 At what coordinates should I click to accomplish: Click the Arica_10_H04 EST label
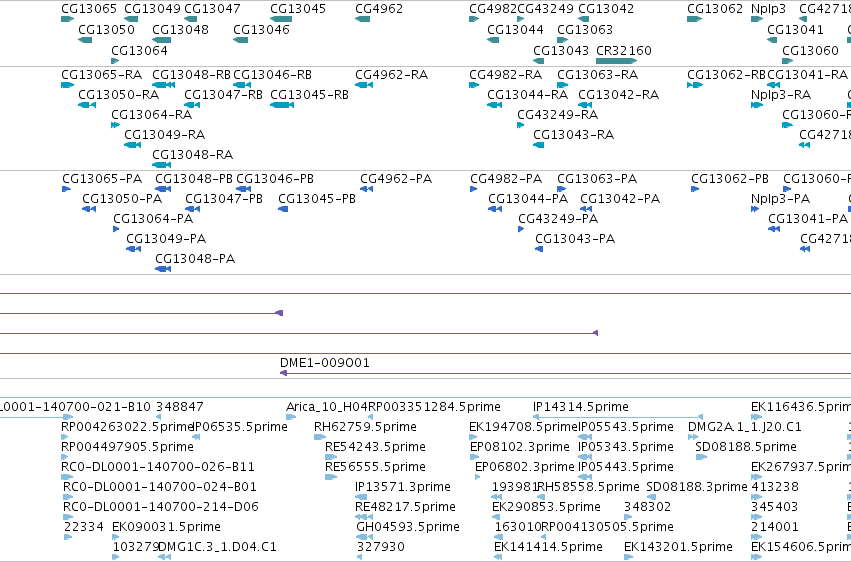(x=327, y=406)
